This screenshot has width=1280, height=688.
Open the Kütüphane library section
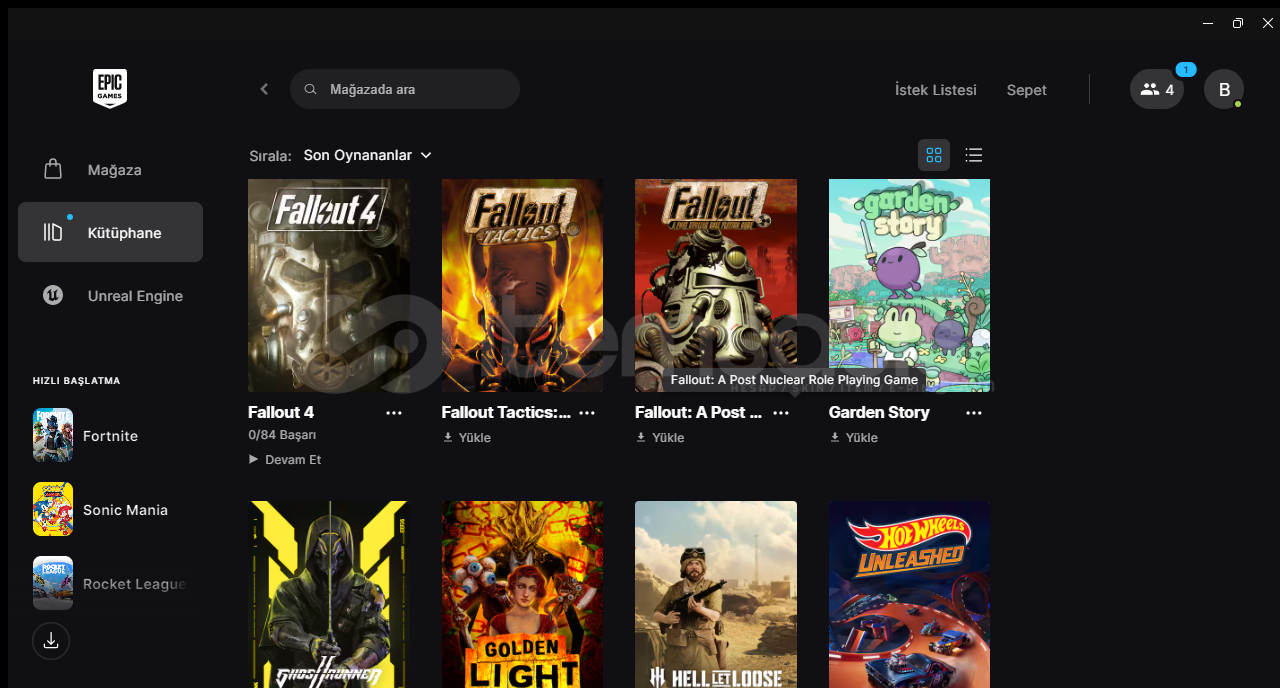(110, 232)
